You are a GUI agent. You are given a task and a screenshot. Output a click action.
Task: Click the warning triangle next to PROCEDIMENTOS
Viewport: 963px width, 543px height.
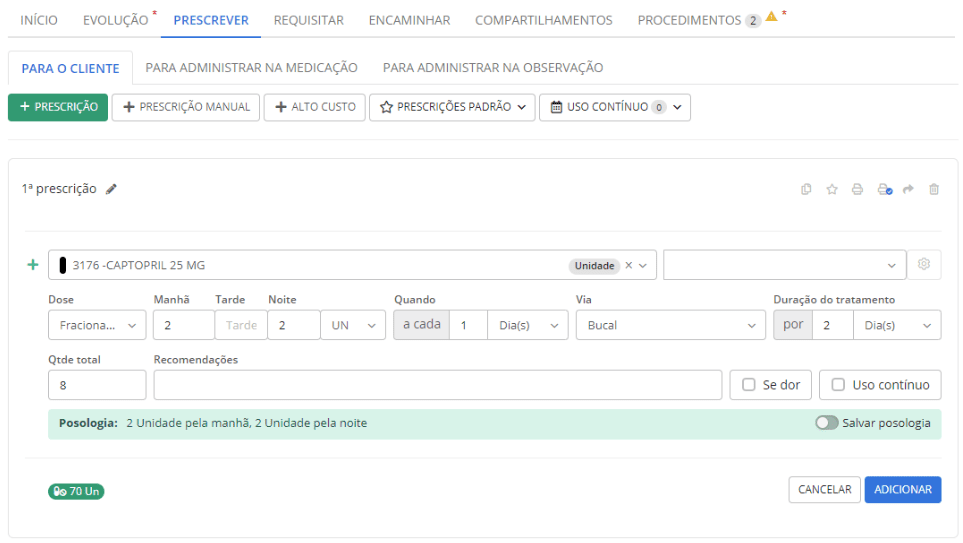[x=771, y=17]
